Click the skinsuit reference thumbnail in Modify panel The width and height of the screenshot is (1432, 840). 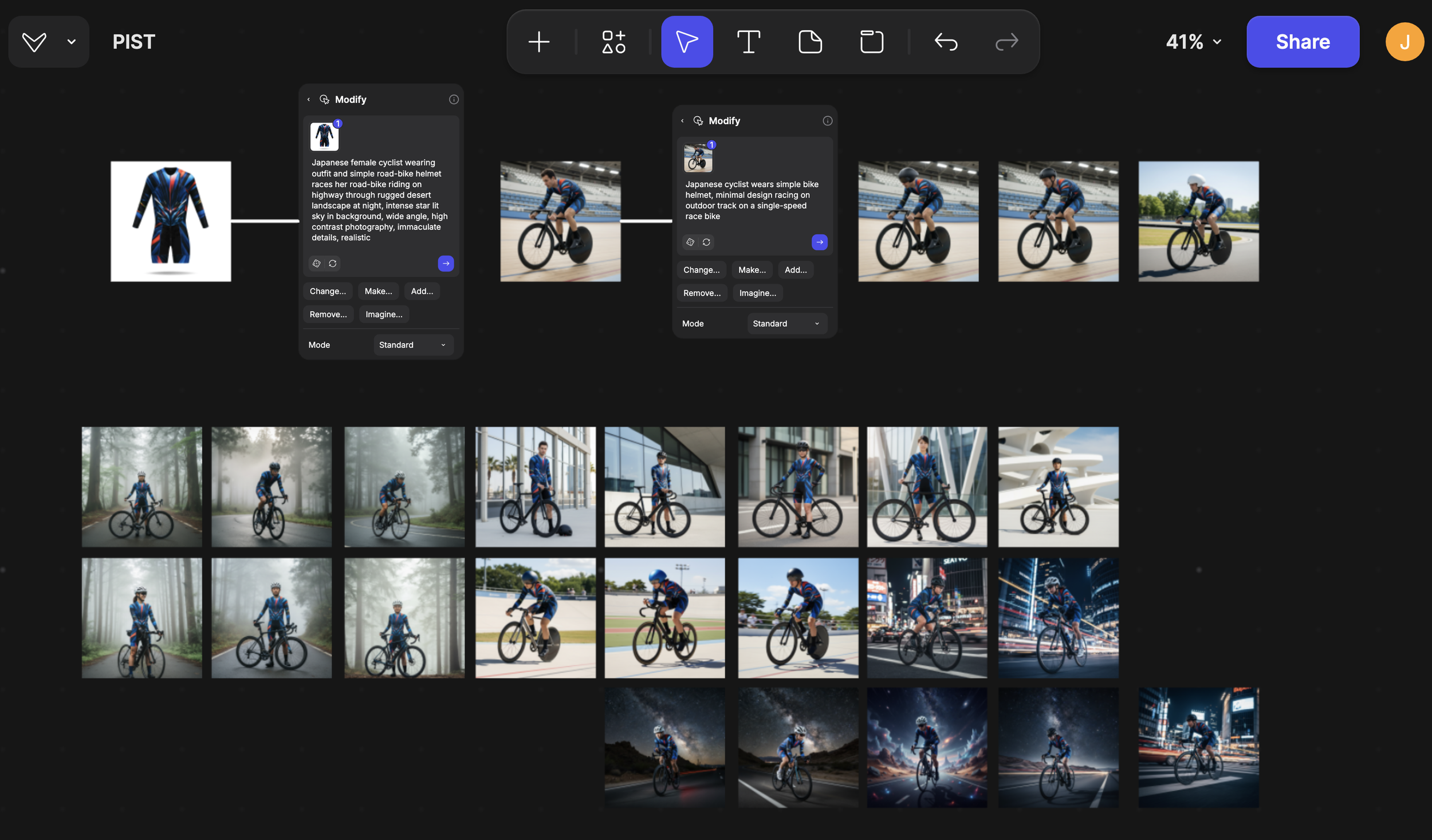[325, 136]
